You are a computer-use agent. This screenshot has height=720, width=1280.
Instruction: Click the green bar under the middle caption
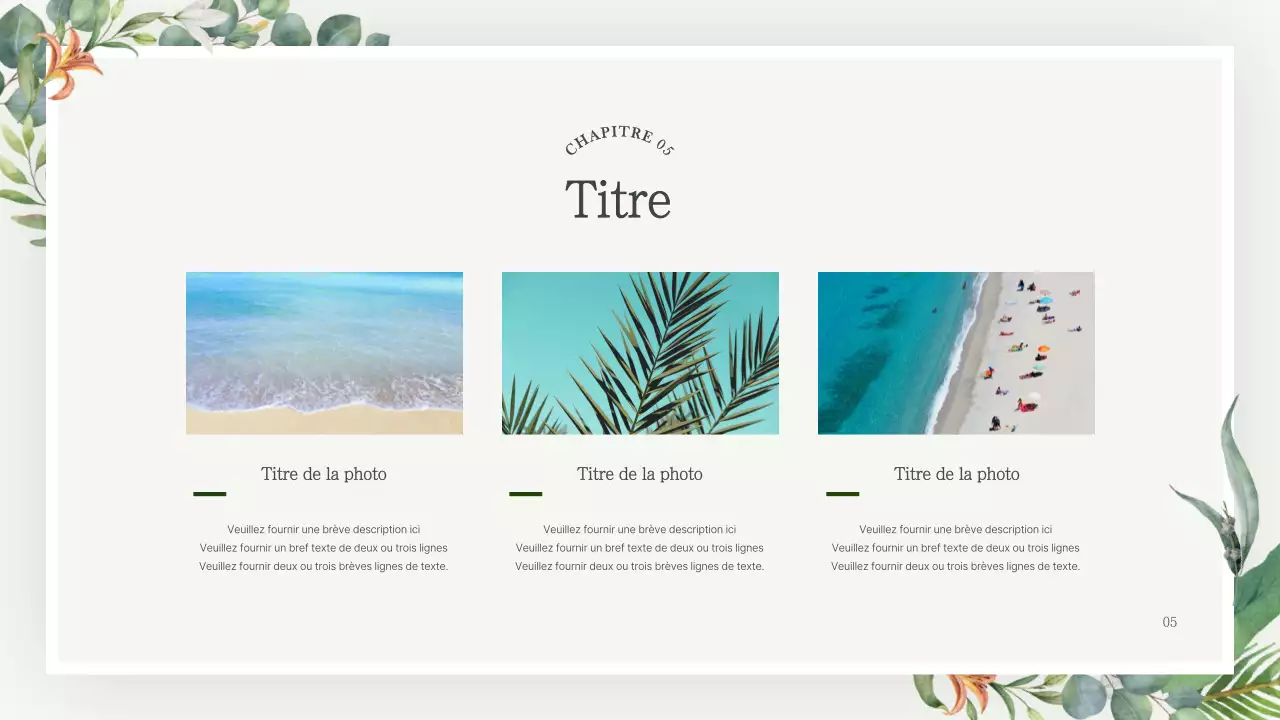(x=526, y=493)
